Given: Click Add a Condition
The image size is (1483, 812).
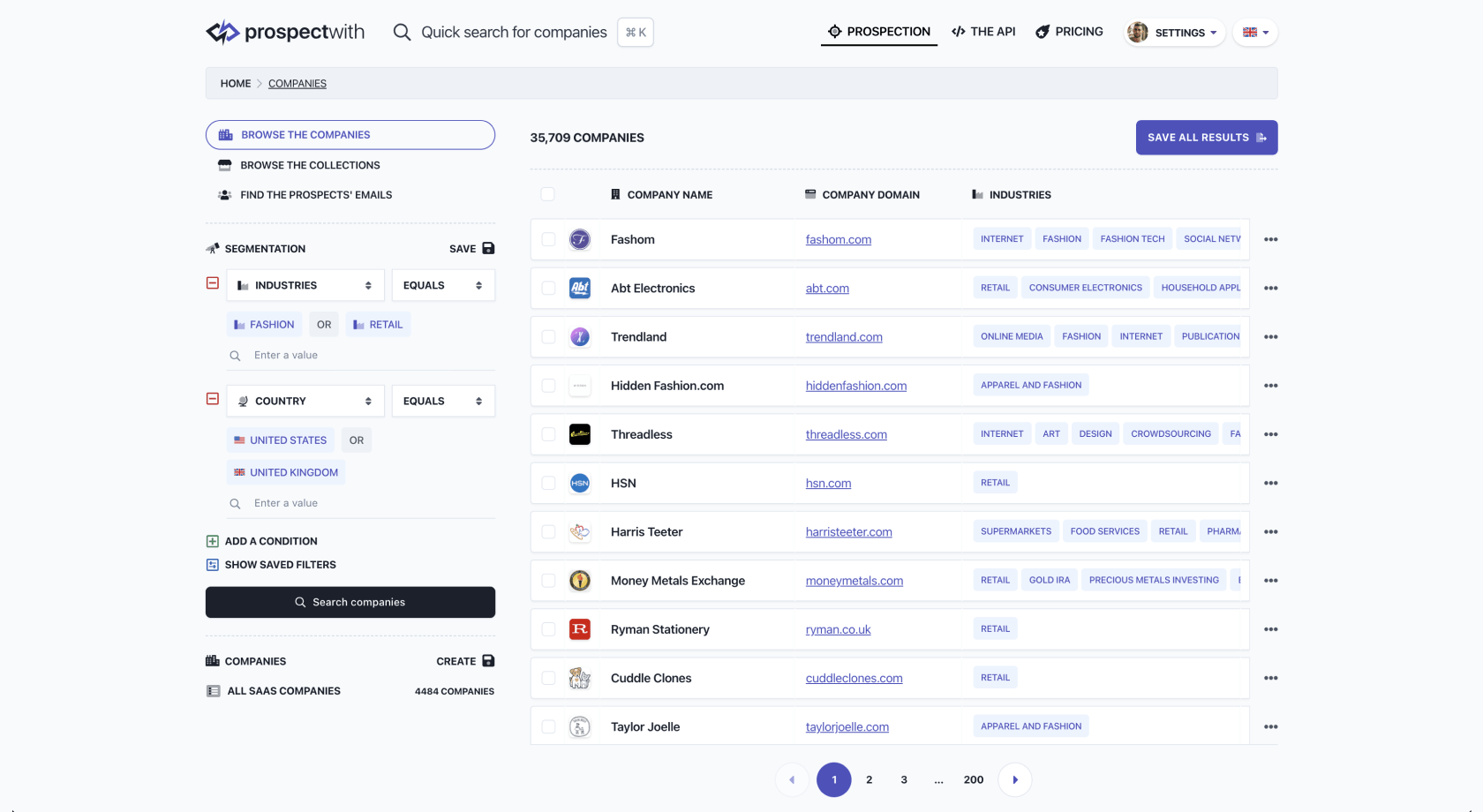Looking at the screenshot, I should [262, 541].
